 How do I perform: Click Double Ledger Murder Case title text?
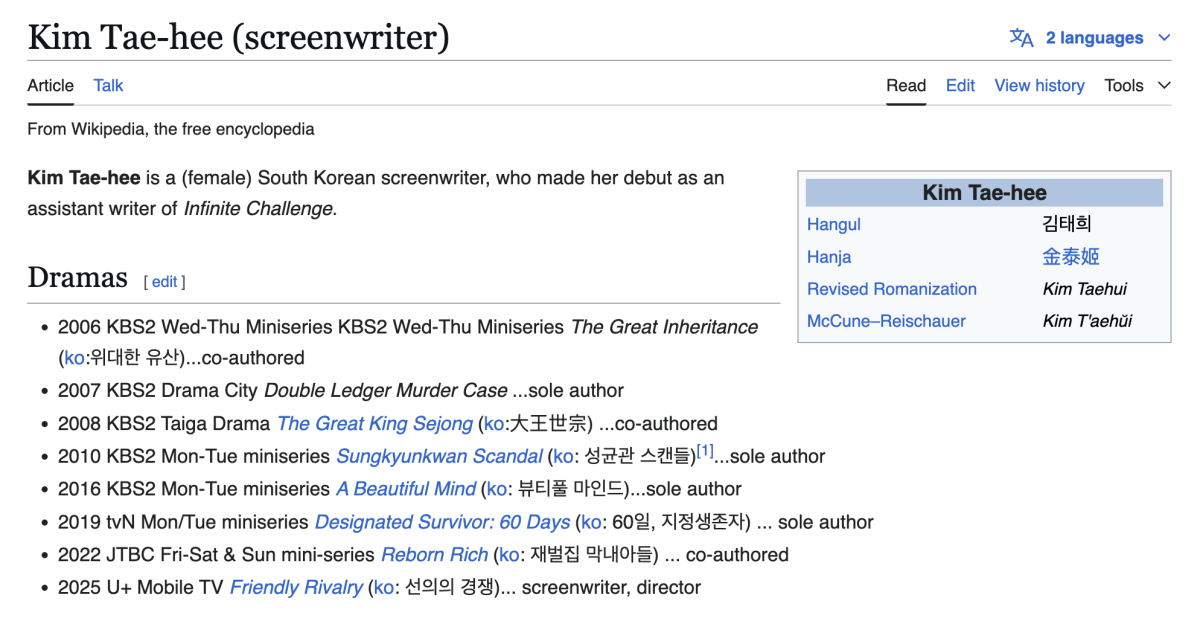click(x=385, y=390)
